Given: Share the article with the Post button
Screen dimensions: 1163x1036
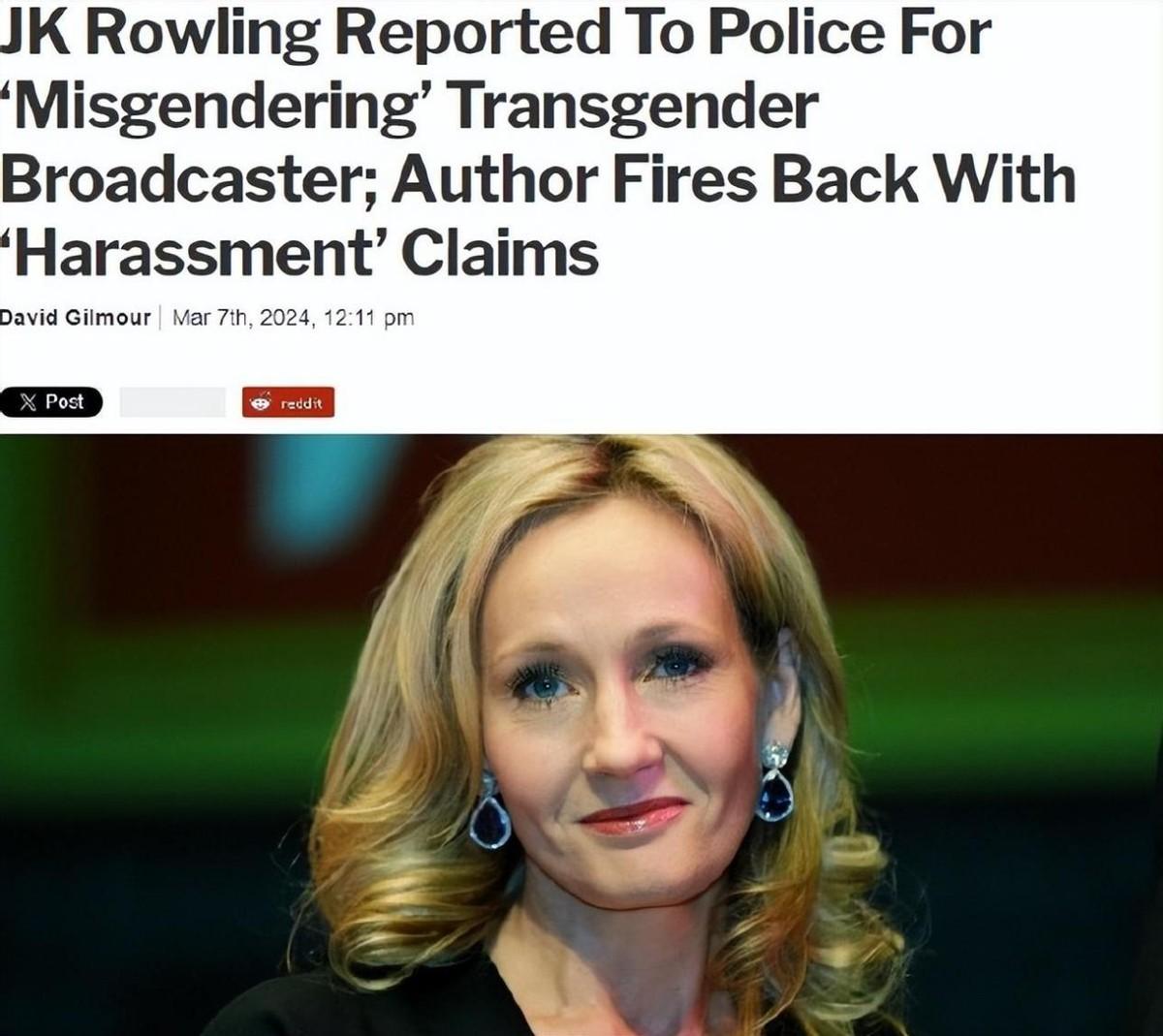Looking at the screenshot, I should (51, 401).
